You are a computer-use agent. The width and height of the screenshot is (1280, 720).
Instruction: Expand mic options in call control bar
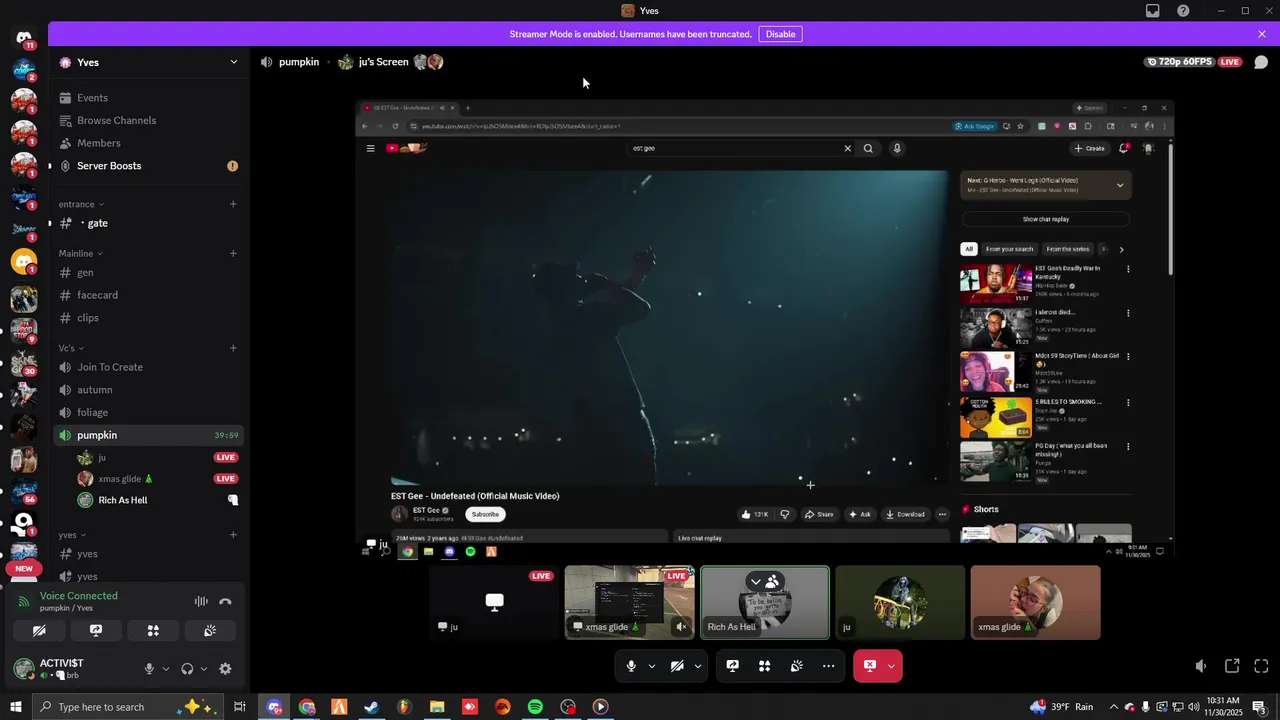pyautogui.click(x=651, y=666)
